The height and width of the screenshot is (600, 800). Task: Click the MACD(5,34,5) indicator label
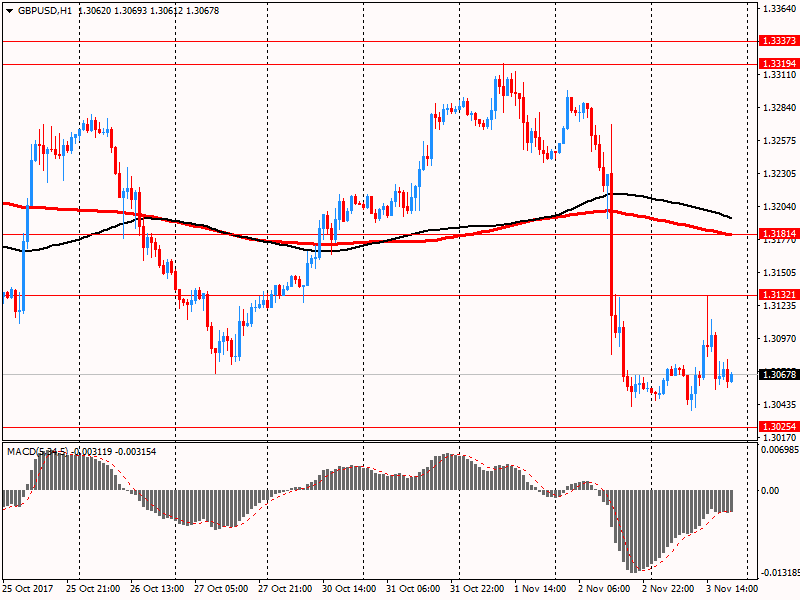coord(37,452)
